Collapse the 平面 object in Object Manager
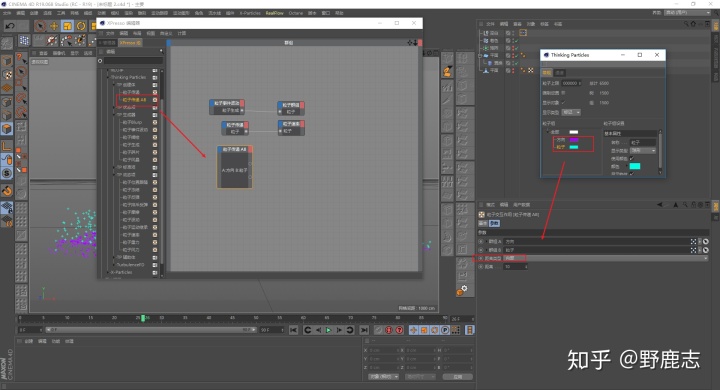The height and width of the screenshot is (390, 720). point(480,56)
